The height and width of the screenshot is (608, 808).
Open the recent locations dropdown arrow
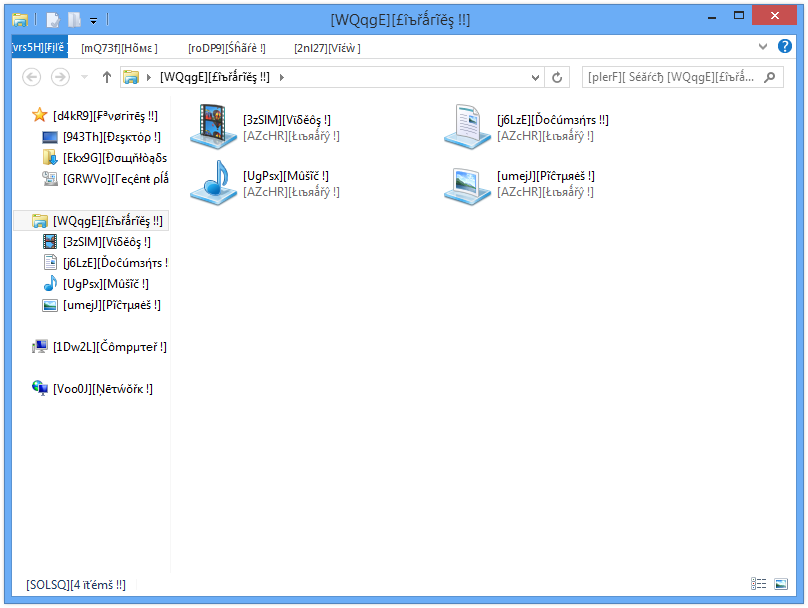click(85, 77)
